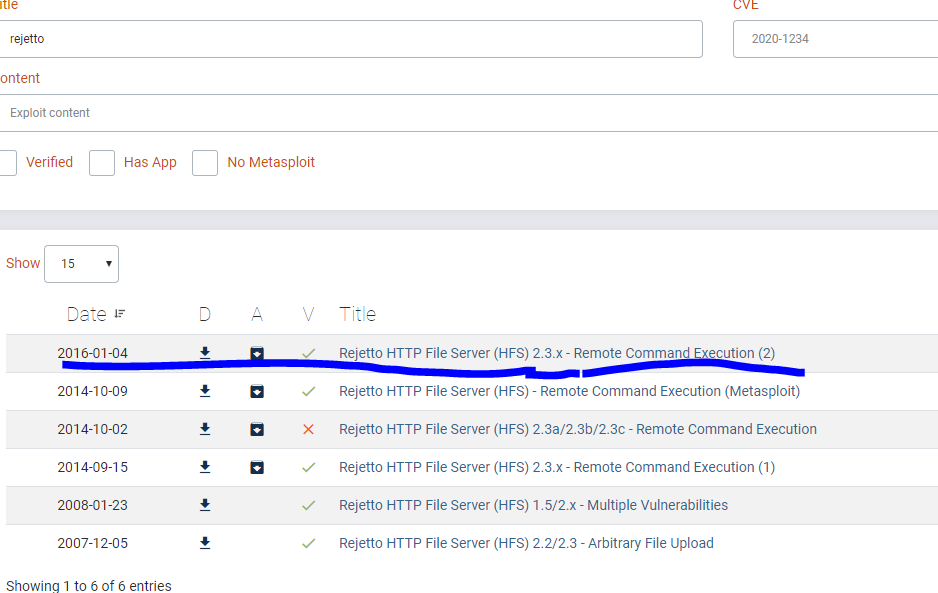Click the Title column header
This screenshot has width=938, height=593.
click(357, 314)
